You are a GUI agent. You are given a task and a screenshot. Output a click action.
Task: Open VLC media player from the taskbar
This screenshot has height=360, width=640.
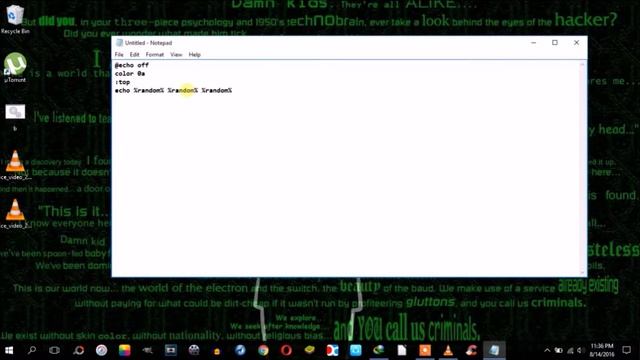tap(448, 350)
